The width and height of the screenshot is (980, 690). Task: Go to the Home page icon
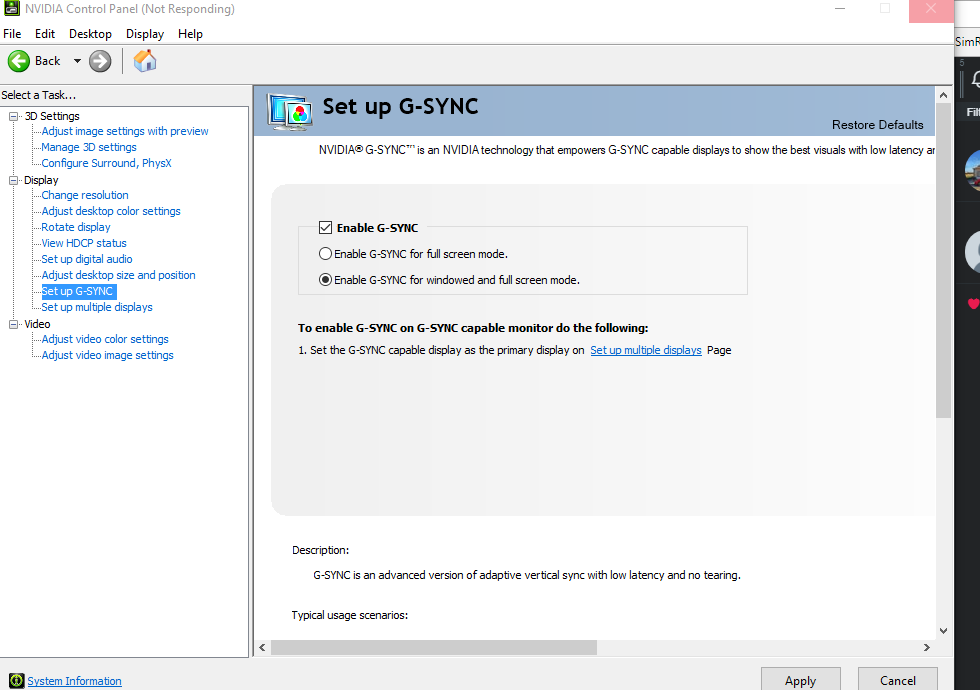click(145, 61)
